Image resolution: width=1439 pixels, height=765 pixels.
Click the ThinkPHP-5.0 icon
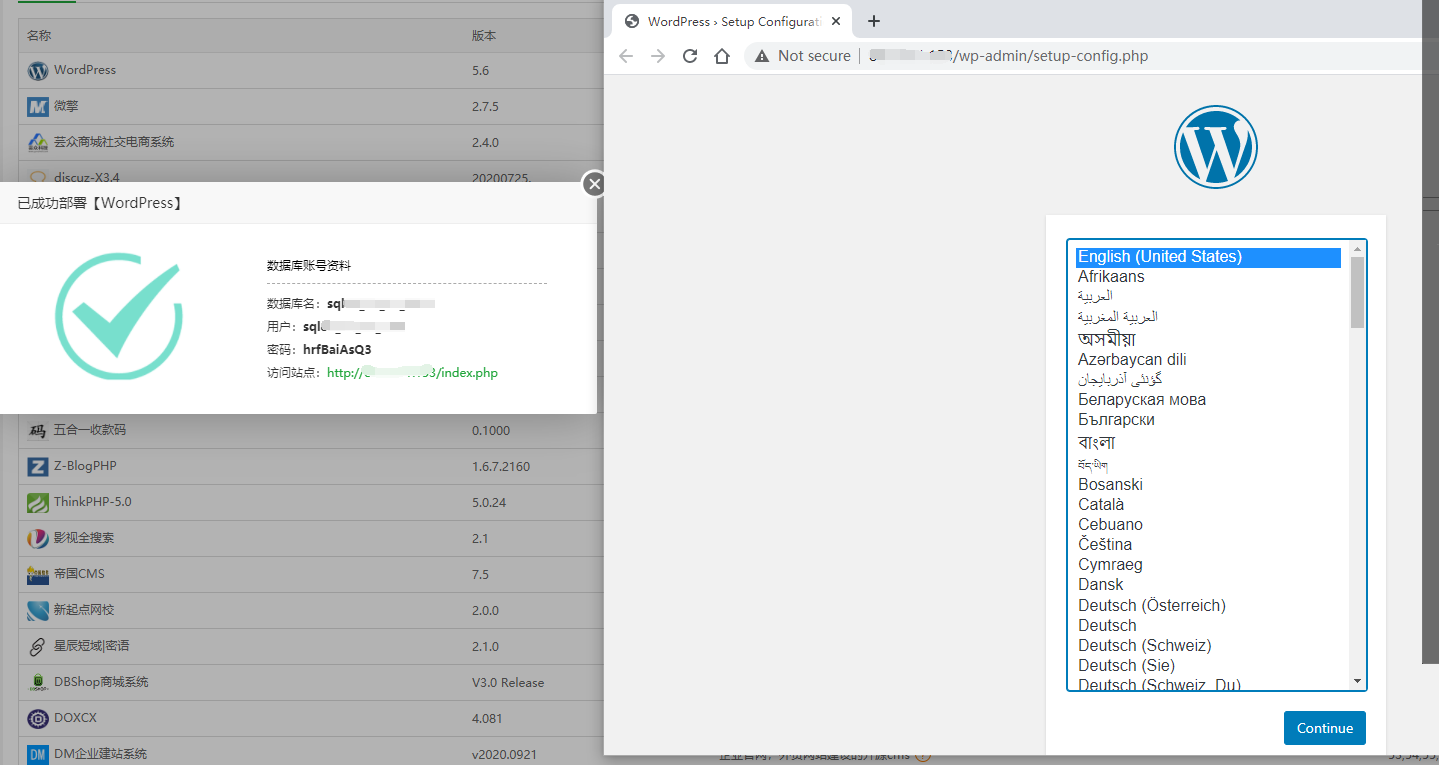[38, 503]
